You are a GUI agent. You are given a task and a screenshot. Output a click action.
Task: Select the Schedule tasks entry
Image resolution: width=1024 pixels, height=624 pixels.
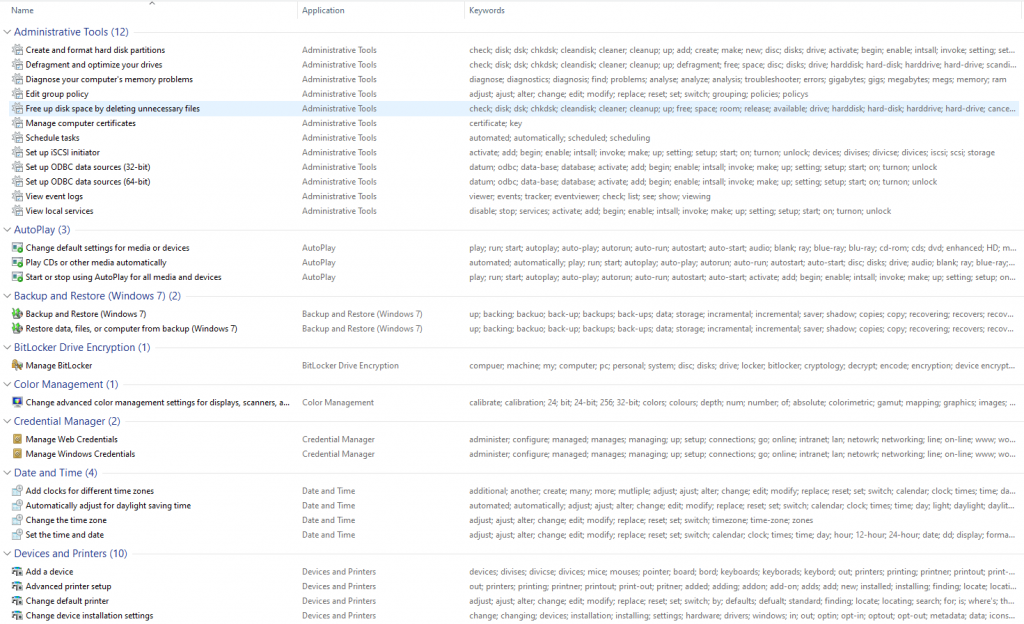point(52,138)
